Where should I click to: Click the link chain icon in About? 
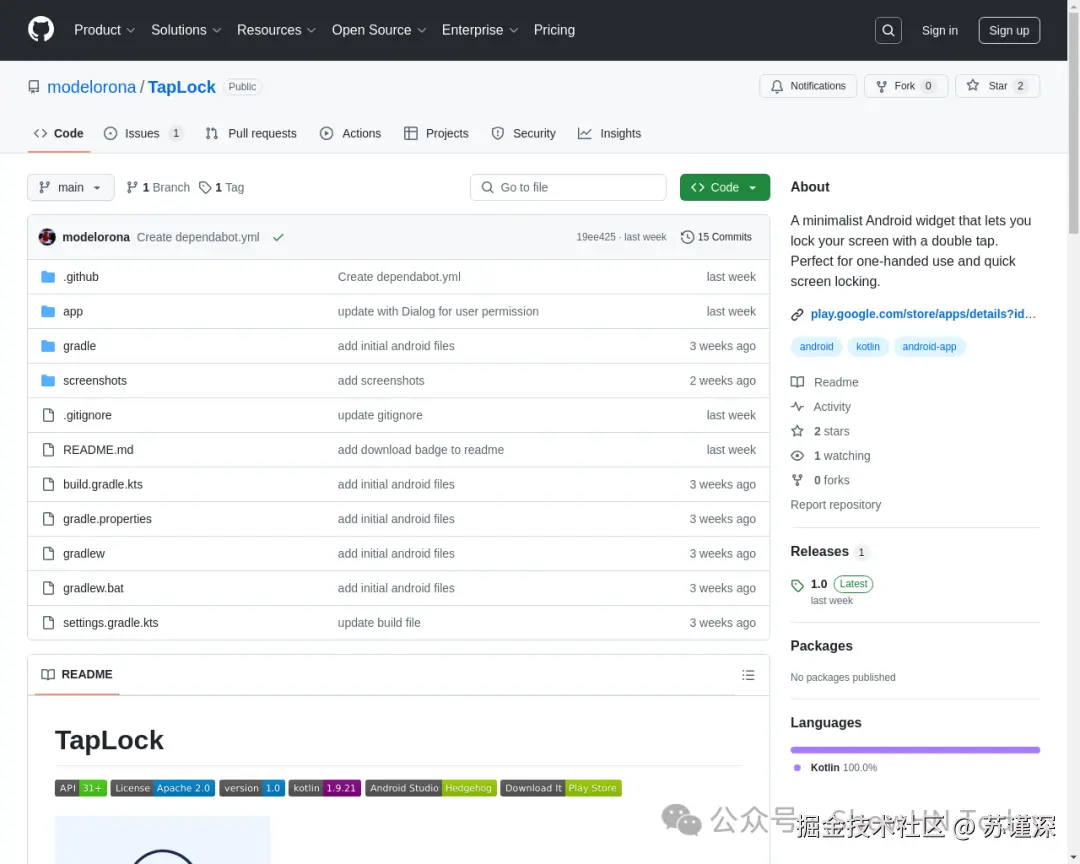[797, 314]
